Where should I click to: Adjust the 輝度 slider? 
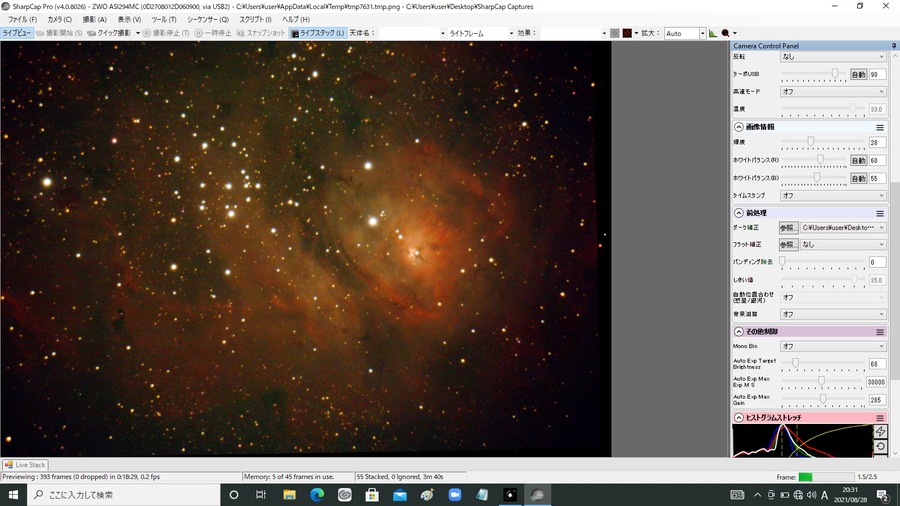pyautogui.click(x=822, y=142)
